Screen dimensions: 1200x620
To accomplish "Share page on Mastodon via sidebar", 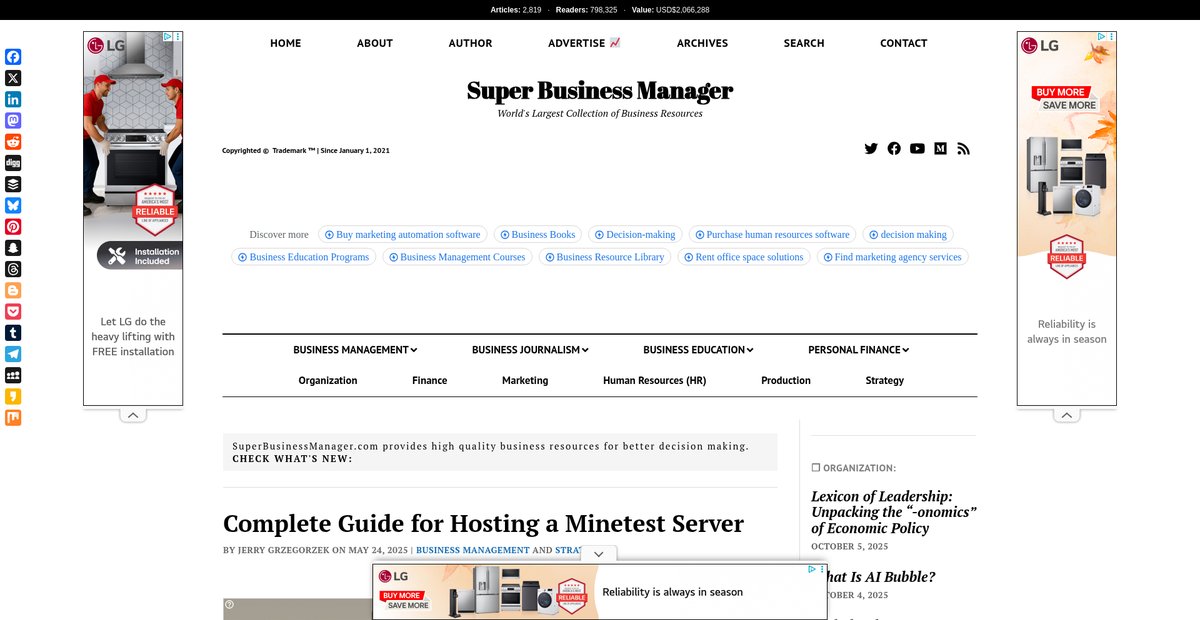I will click(x=13, y=120).
